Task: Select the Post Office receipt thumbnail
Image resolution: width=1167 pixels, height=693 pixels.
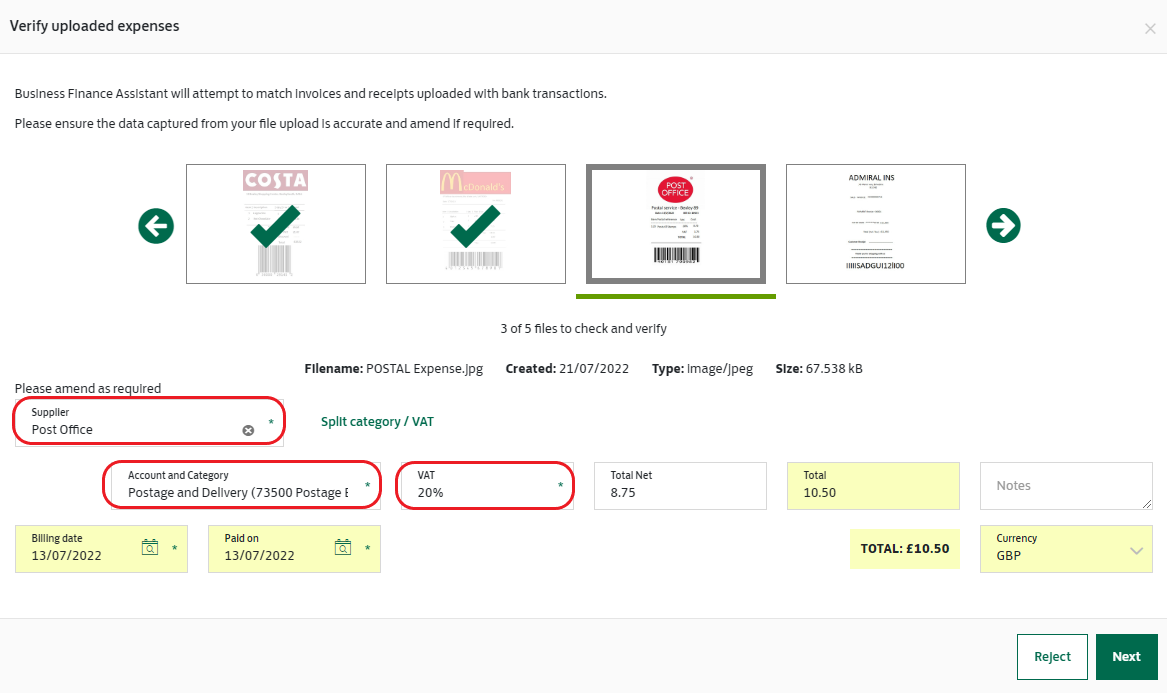Action: [x=675, y=224]
